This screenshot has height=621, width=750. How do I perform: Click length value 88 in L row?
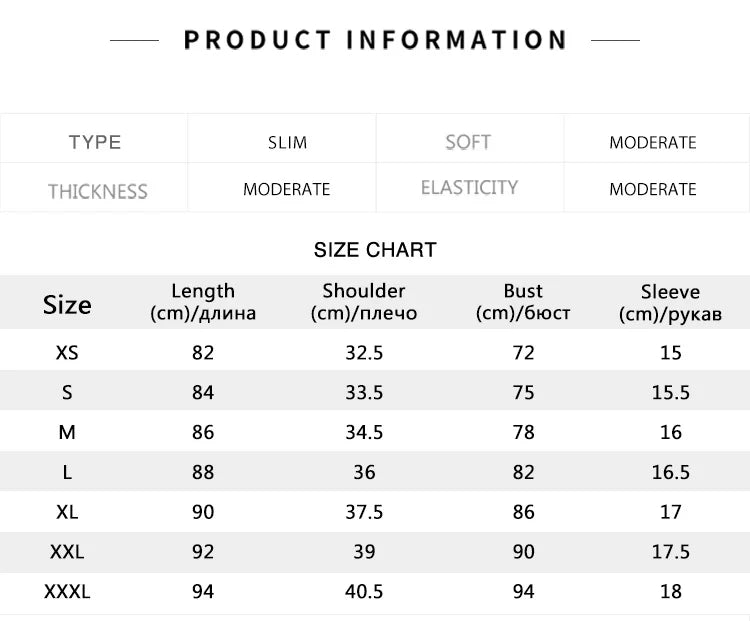[203, 472]
